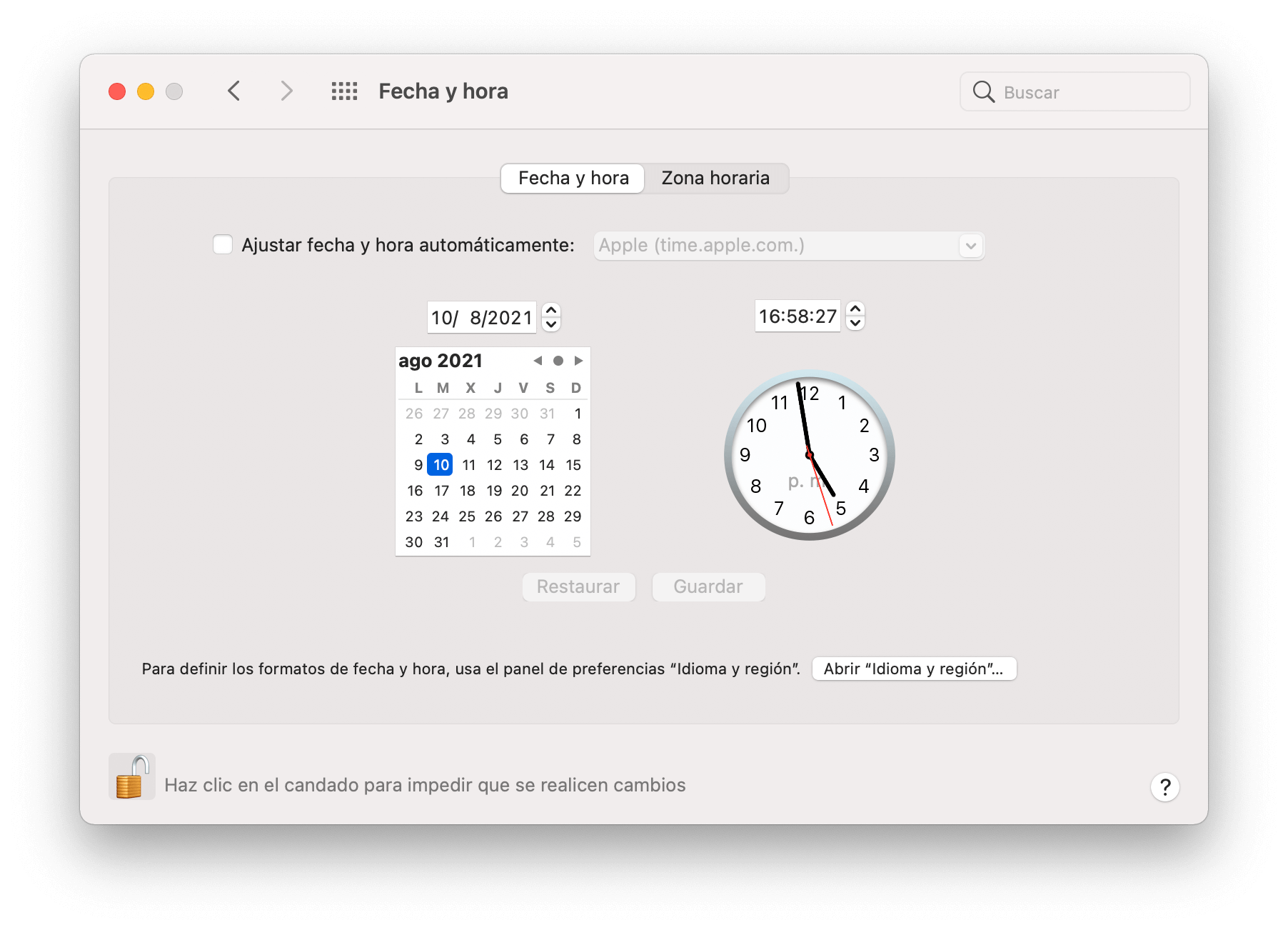This screenshot has height=930, width=1288.
Task: Select the Fecha y hora tab
Action: click(x=572, y=179)
